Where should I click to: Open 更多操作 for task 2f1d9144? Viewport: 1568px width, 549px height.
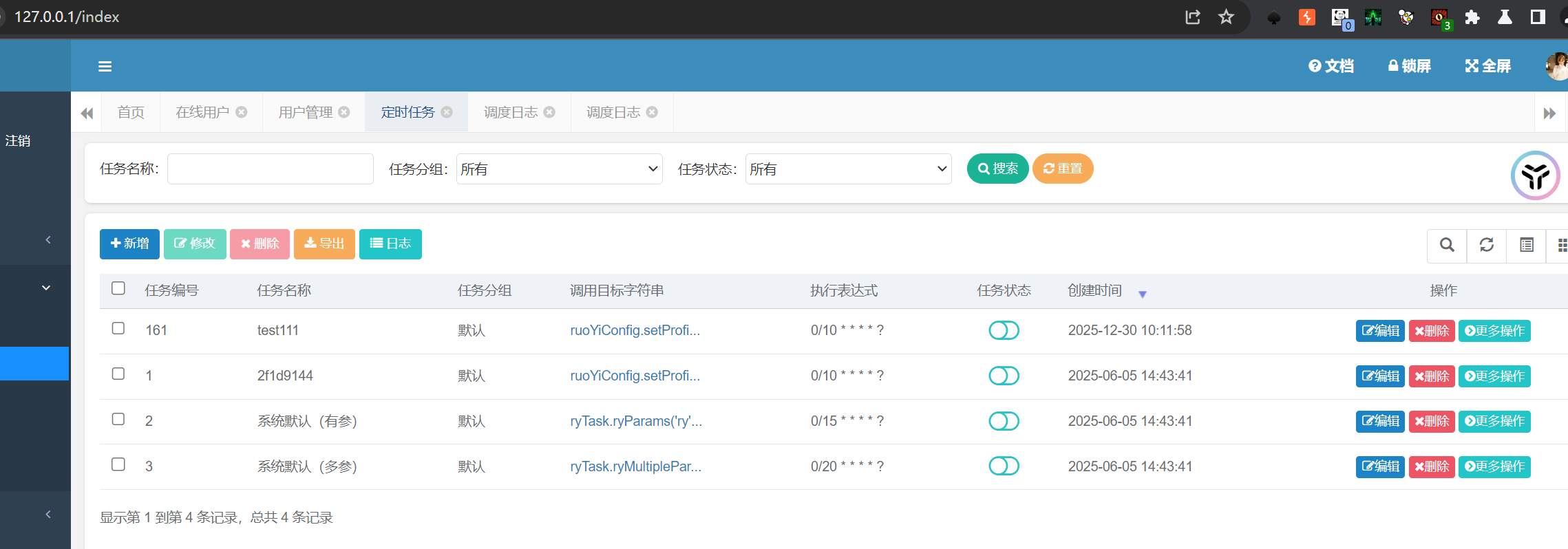click(1494, 376)
